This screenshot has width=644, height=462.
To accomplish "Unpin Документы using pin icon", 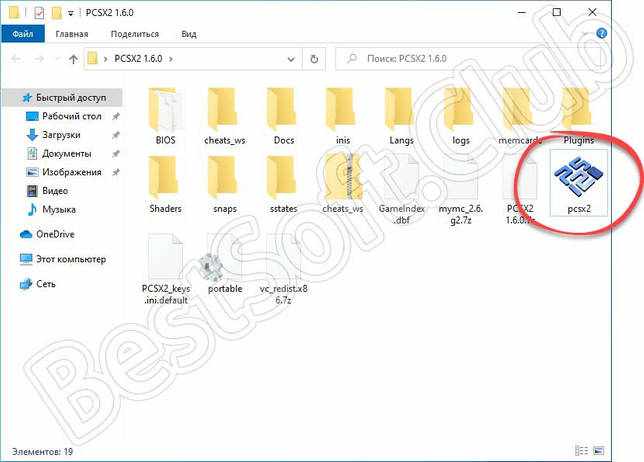I will point(116,154).
